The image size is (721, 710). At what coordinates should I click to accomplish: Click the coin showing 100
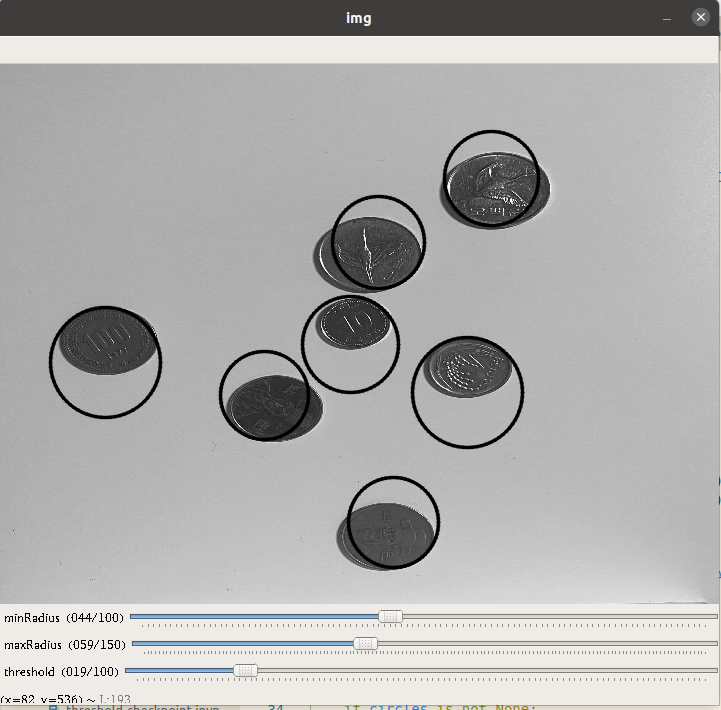click(109, 342)
